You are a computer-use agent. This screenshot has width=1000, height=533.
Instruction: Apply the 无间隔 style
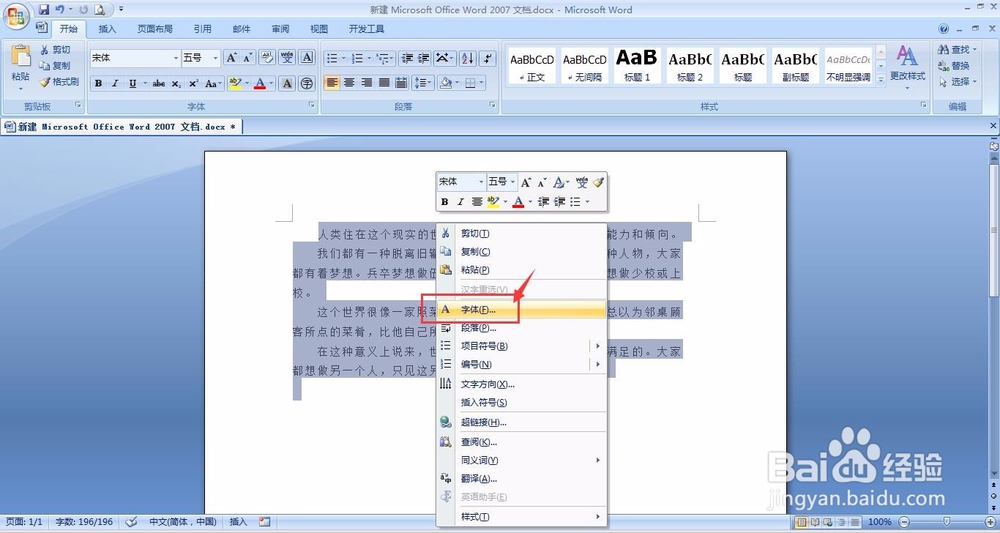tap(584, 65)
